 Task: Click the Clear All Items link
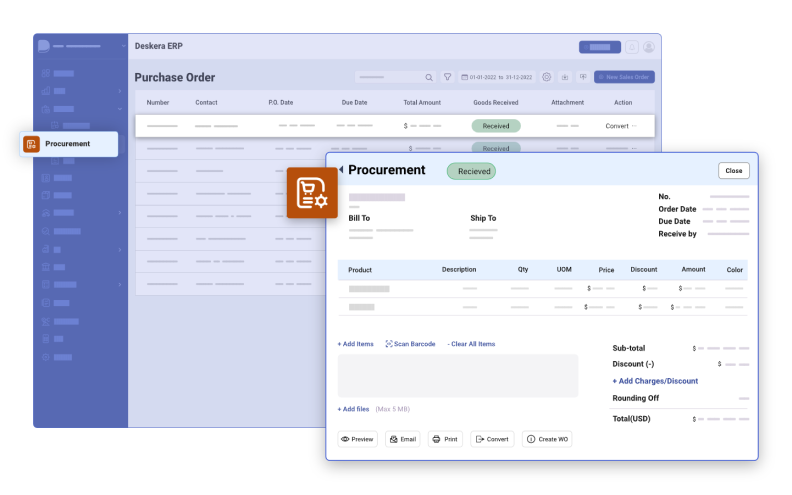coord(471,344)
